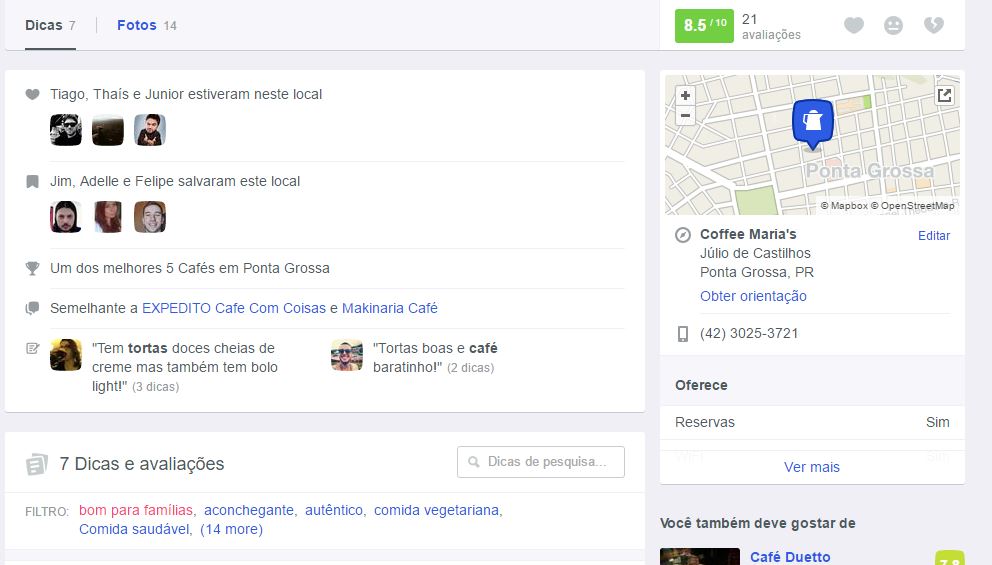
Task: Filter tips by autêntico
Action: (333, 510)
